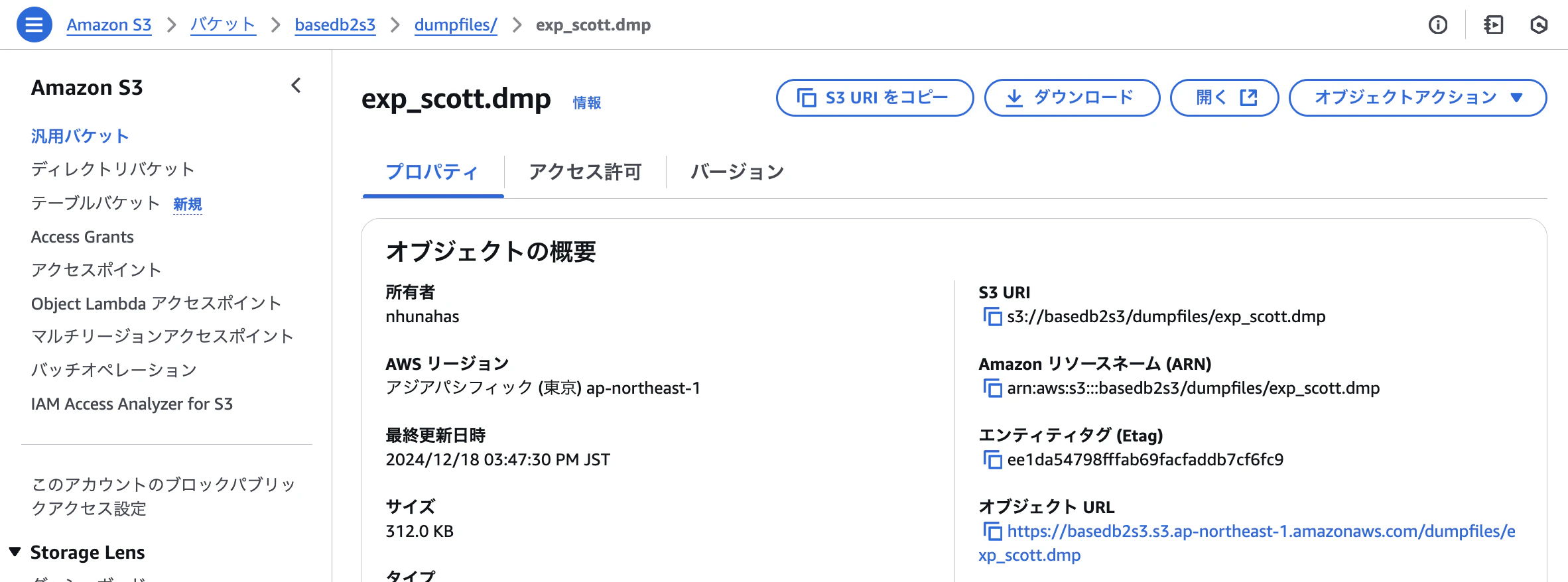The width and height of the screenshot is (1568, 582).
Task: Select the プロパティ tab
Action: [x=432, y=172]
